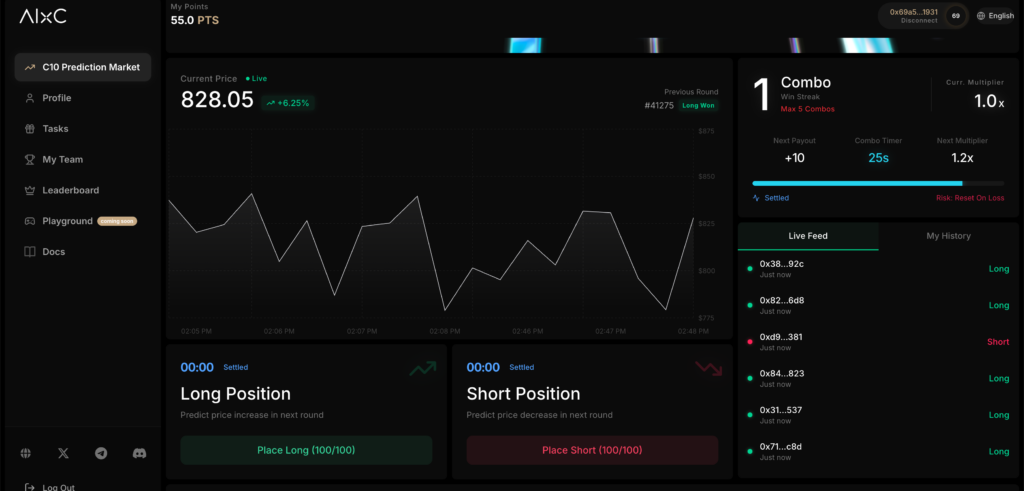Switch to the My History tab
The height and width of the screenshot is (491, 1024).
(x=948, y=236)
